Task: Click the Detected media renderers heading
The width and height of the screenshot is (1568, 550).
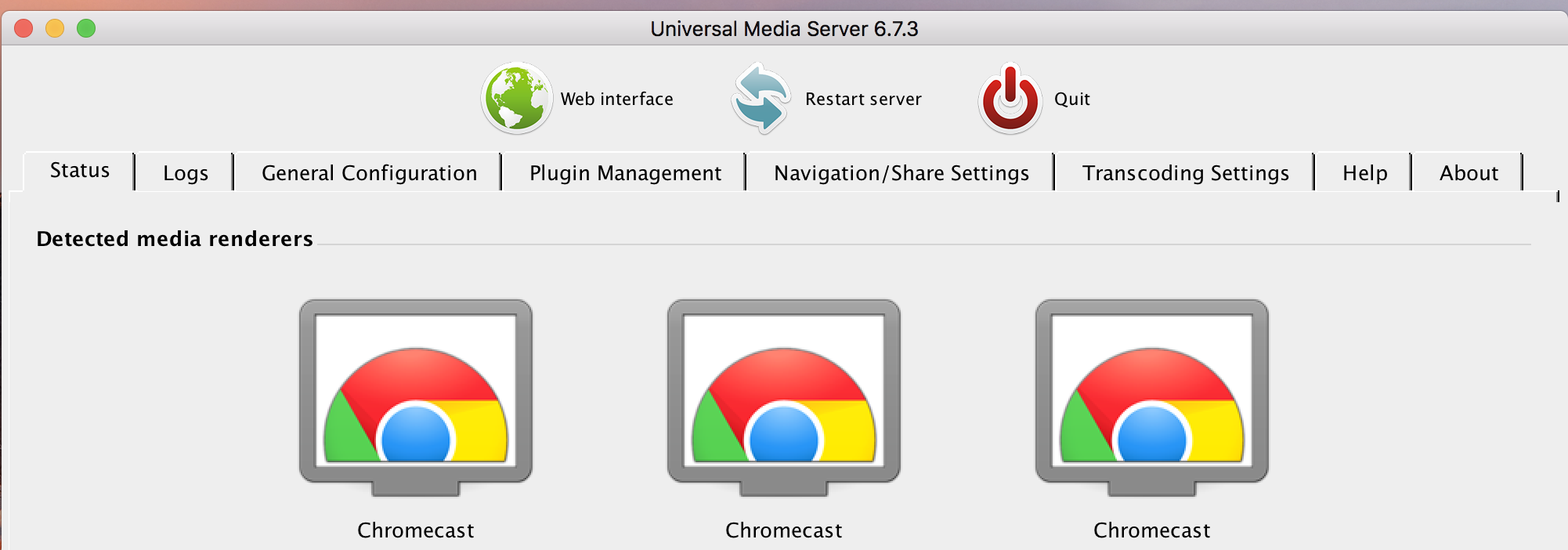Action: pyautogui.click(x=175, y=239)
